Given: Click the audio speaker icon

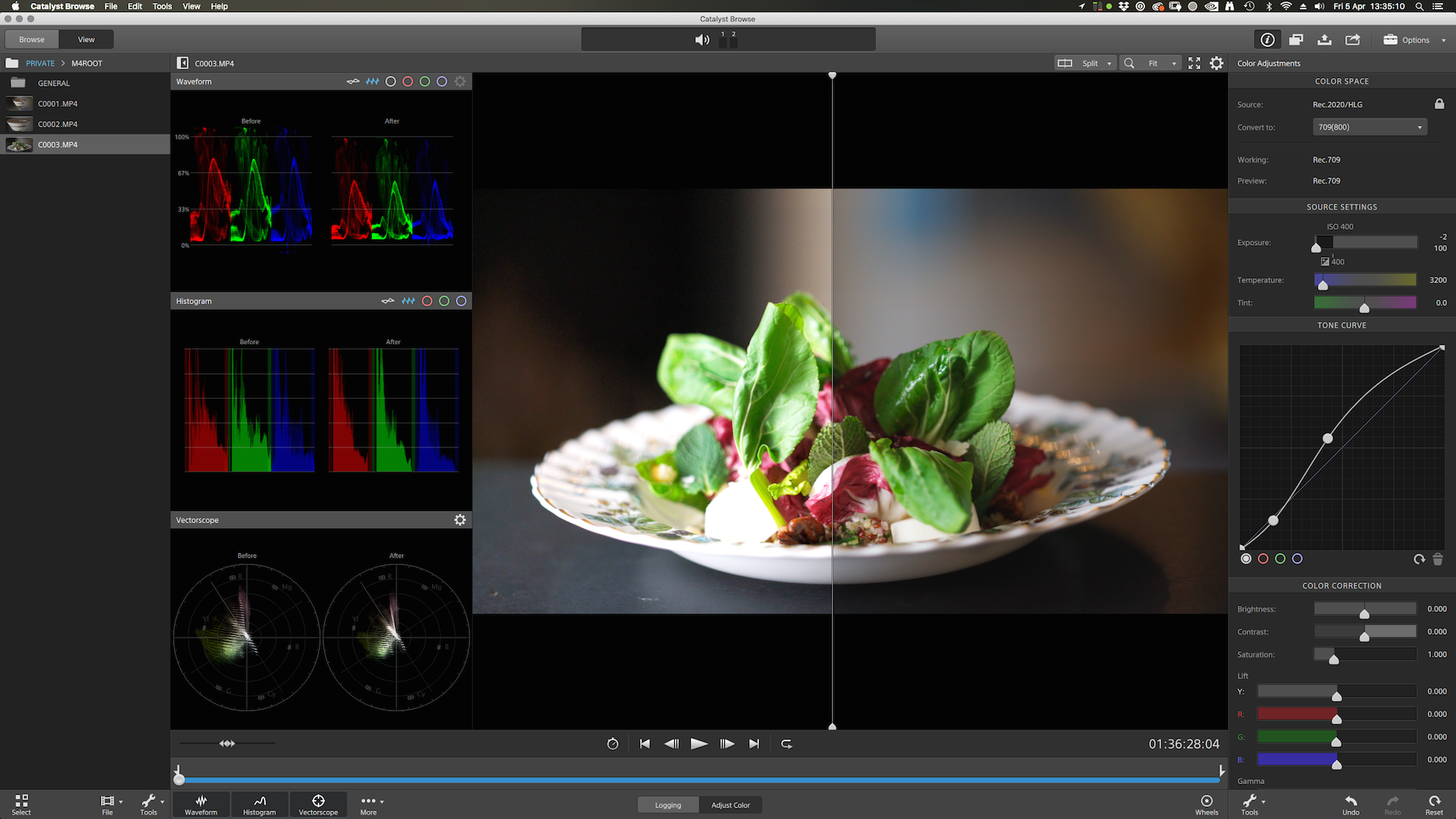Looking at the screenshot, I should coord(702,39).
